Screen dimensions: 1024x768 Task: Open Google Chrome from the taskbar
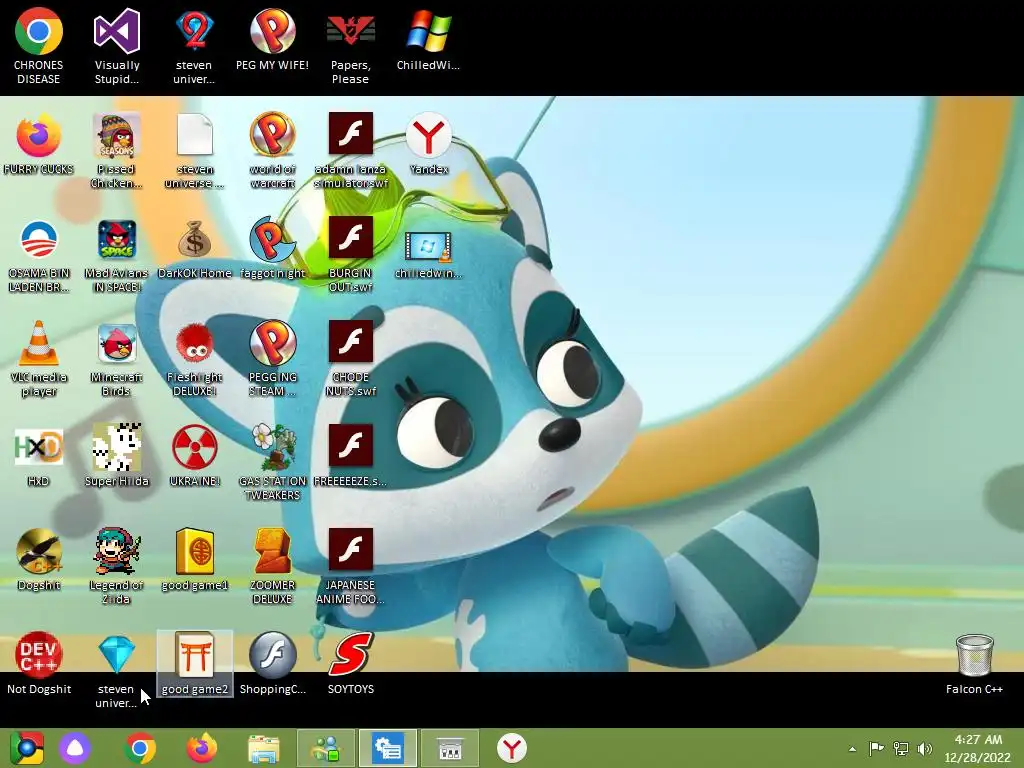tap(139, 748)
